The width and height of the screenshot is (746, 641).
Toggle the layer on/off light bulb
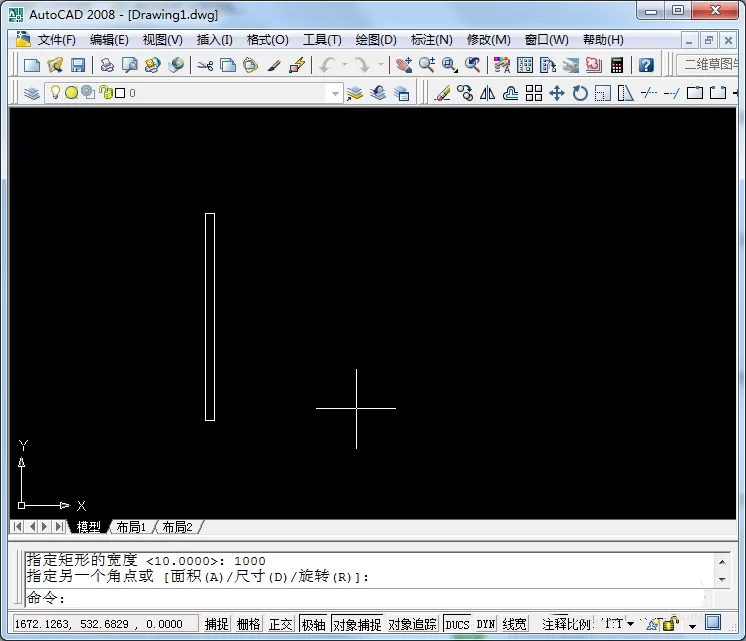(x=55, y=92)
